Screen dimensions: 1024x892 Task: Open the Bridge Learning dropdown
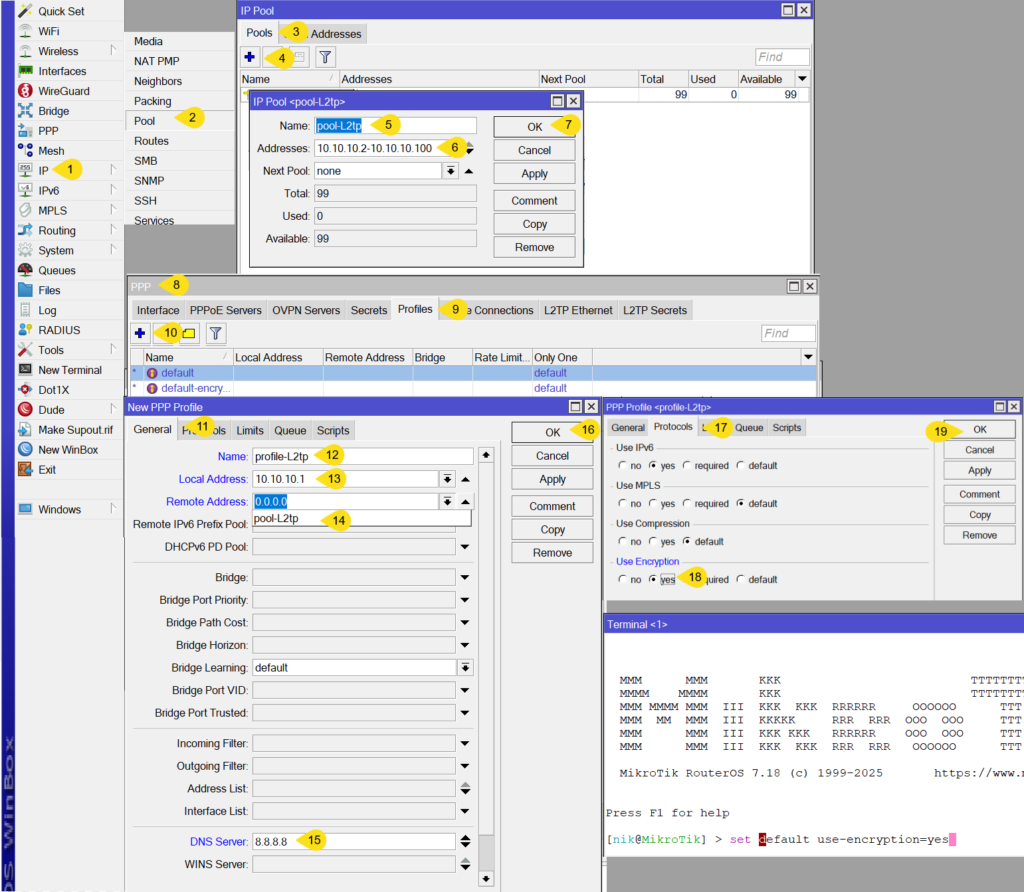click(465, 668)
